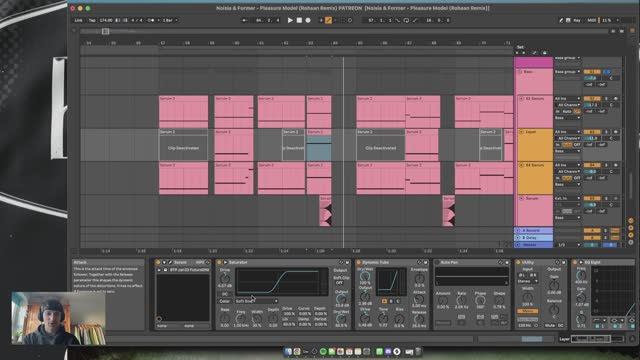This screenshot has height=360, width=640.
Task: Select the Master track header
Action: (x=534, y=244)
